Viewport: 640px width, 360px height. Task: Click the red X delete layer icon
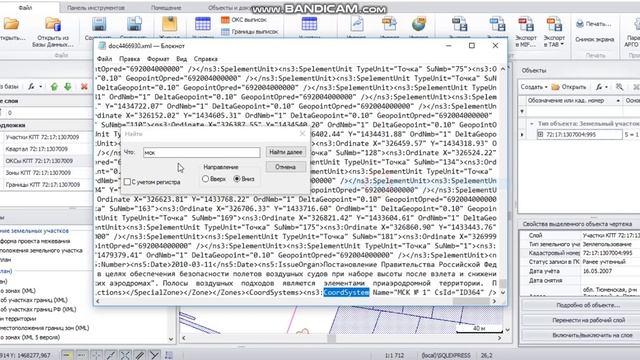[x=84, y=87]
